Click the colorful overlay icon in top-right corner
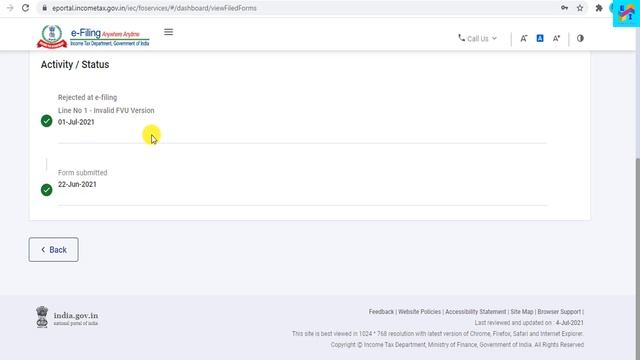 coord(626,13)
